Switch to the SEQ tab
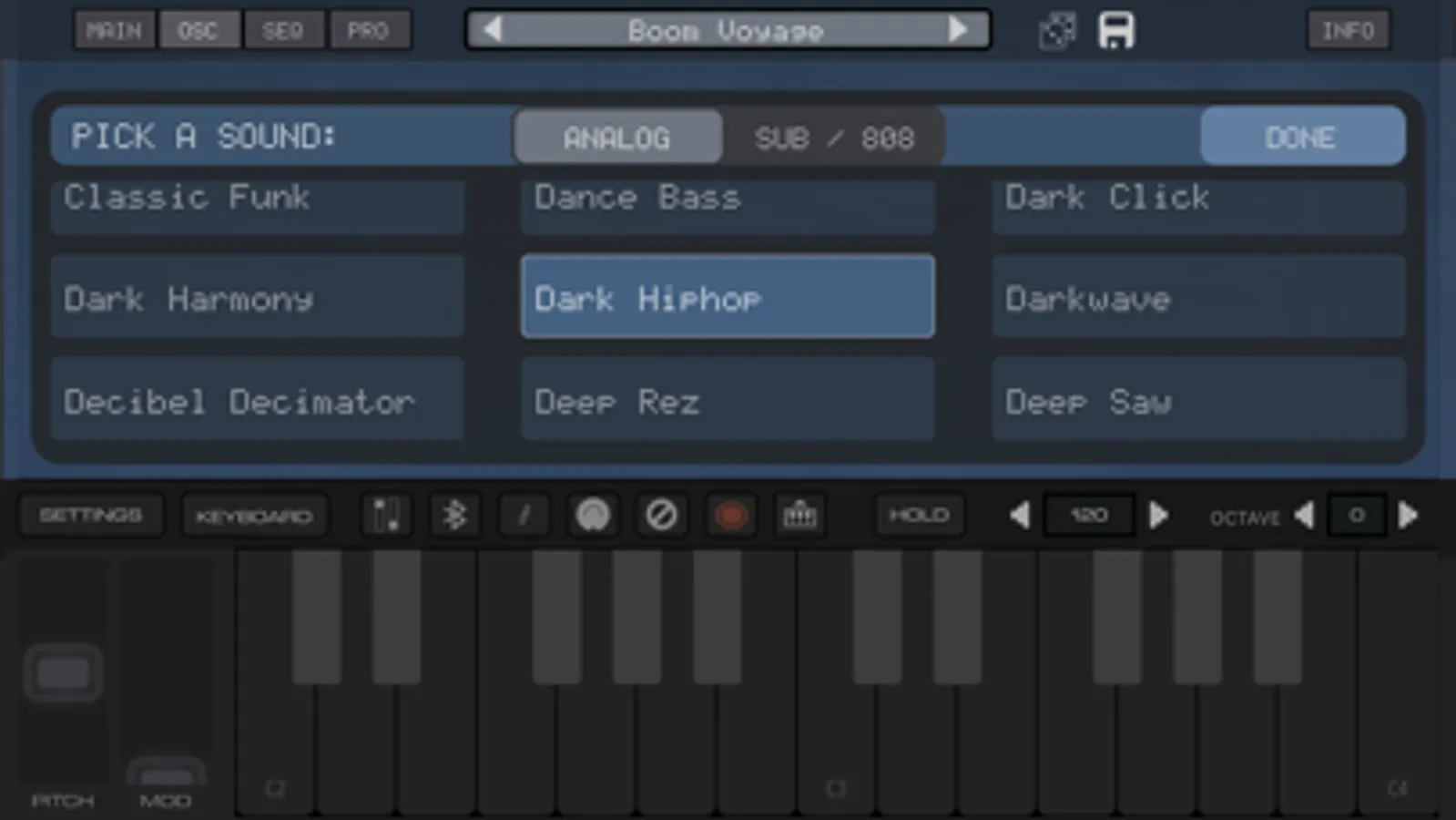The image size is (1456, 820). click(x=283, y=31)
